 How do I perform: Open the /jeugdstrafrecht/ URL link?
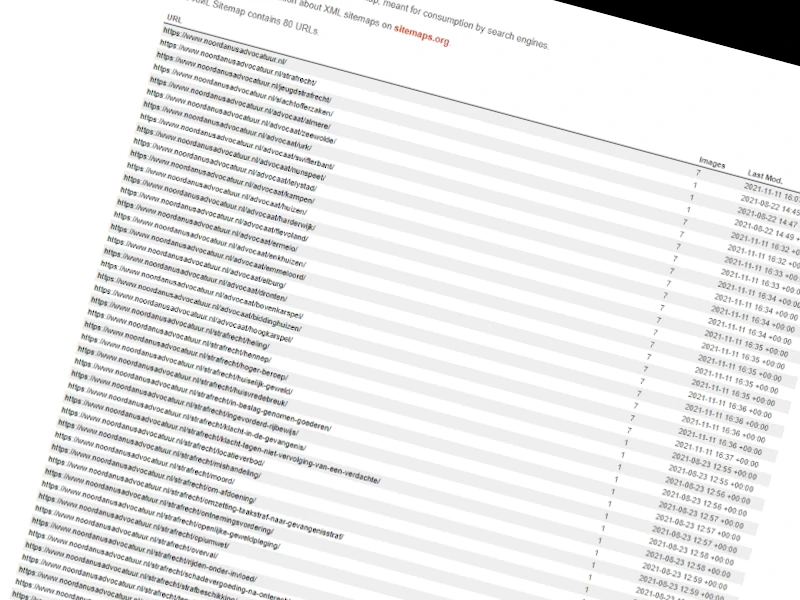(x=243, y=77)
